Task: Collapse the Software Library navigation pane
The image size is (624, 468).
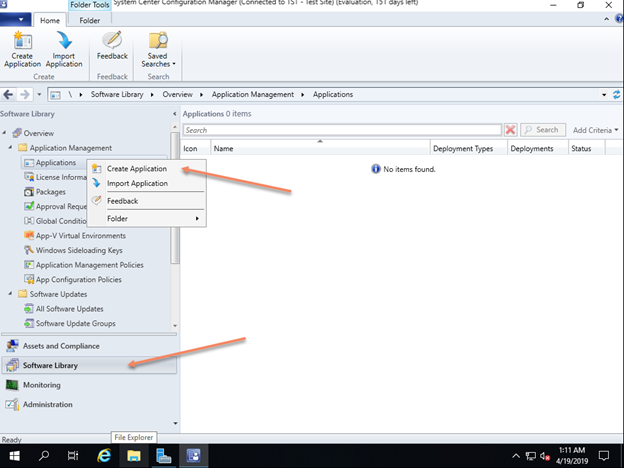Action: tap(175, 114)
